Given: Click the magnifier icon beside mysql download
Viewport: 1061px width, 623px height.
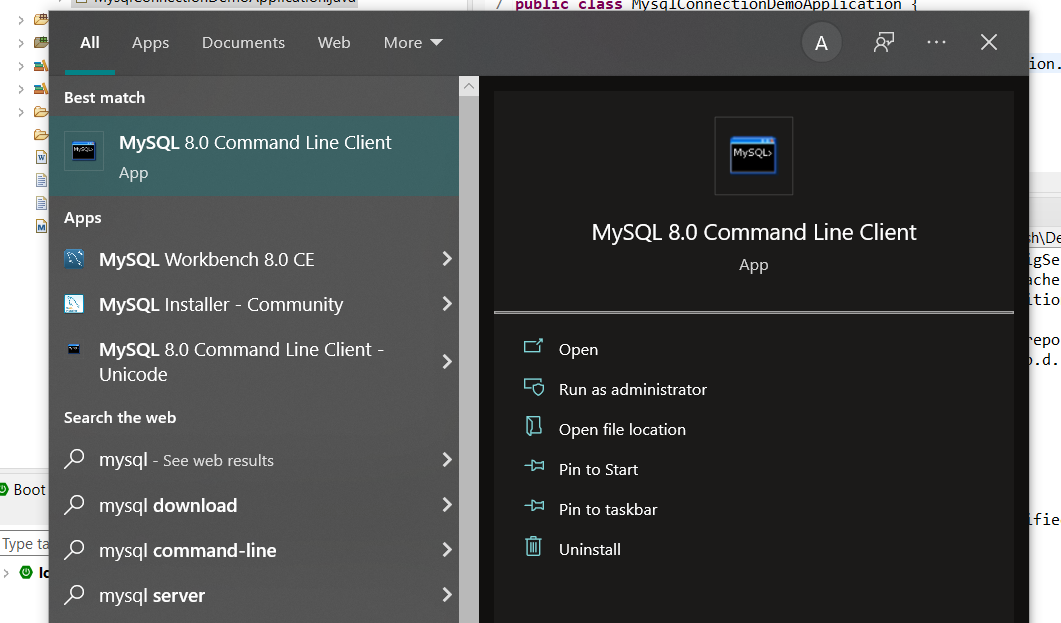Looking at the screenshot, I should click(x=74, y=505).
